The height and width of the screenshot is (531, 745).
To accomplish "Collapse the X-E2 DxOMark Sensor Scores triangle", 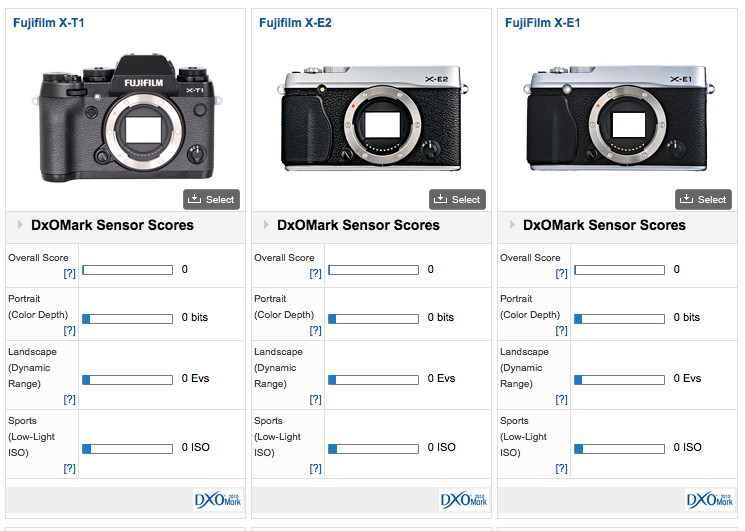I will (266, 225).
